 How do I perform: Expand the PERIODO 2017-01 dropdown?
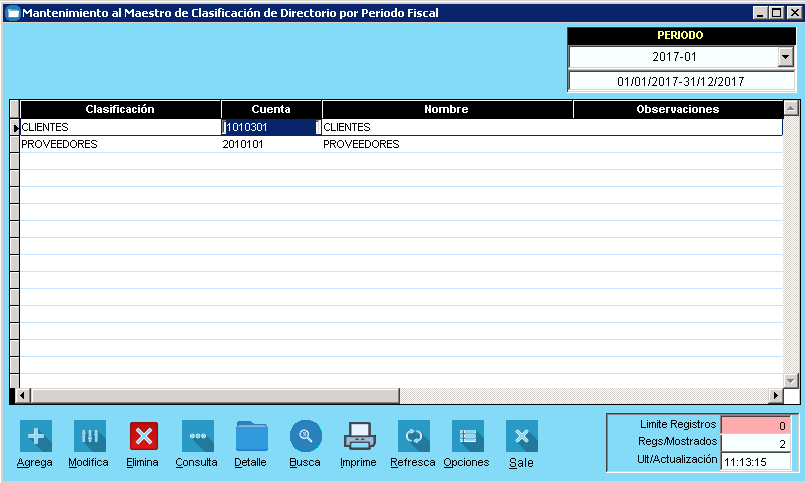[783, 58]
